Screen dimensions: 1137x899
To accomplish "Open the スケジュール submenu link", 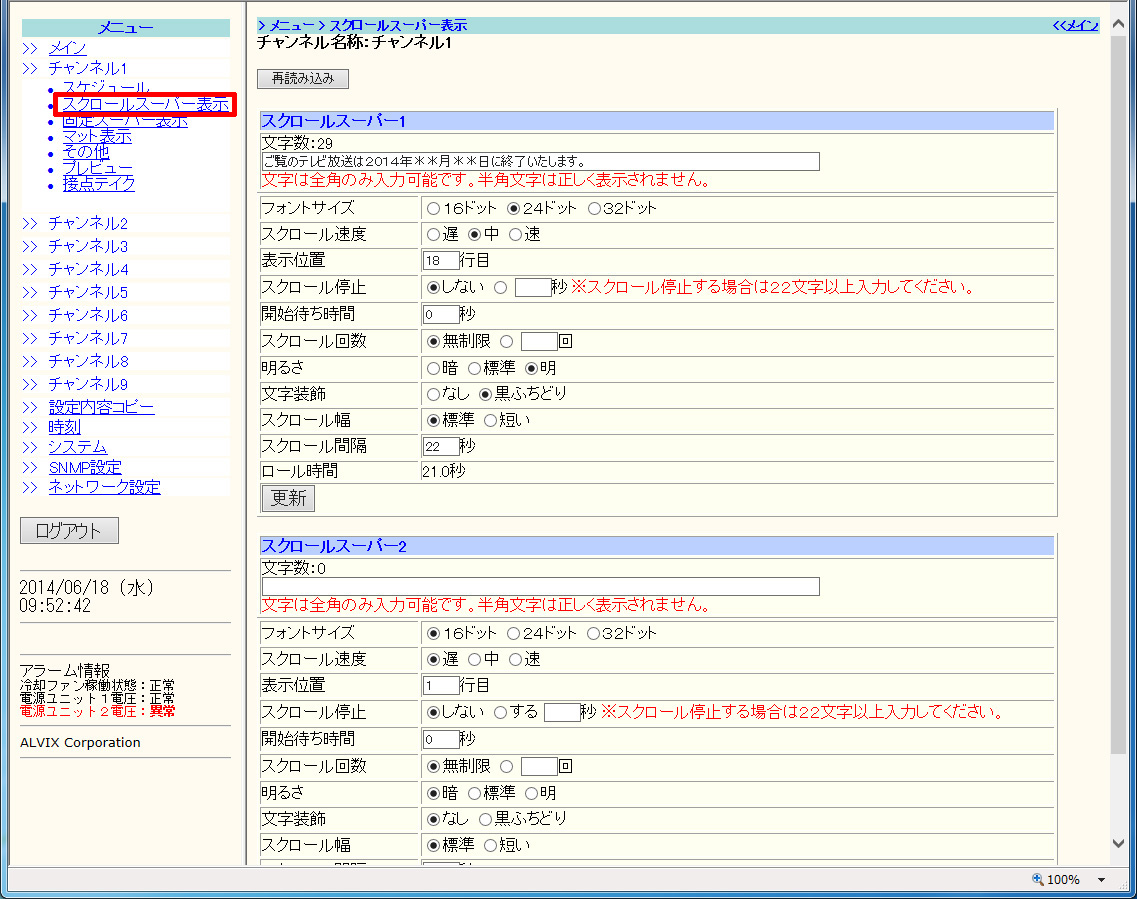I will pos(106,88).
